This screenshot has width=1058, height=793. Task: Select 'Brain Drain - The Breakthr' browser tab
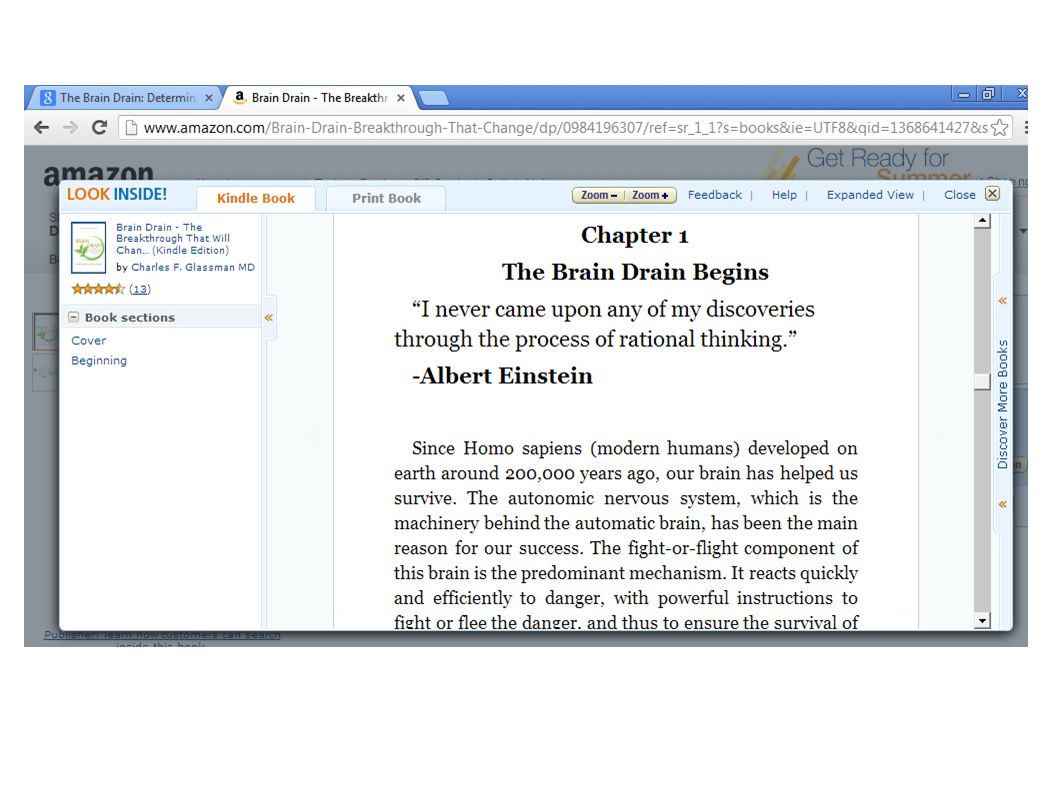click(318, 98)
